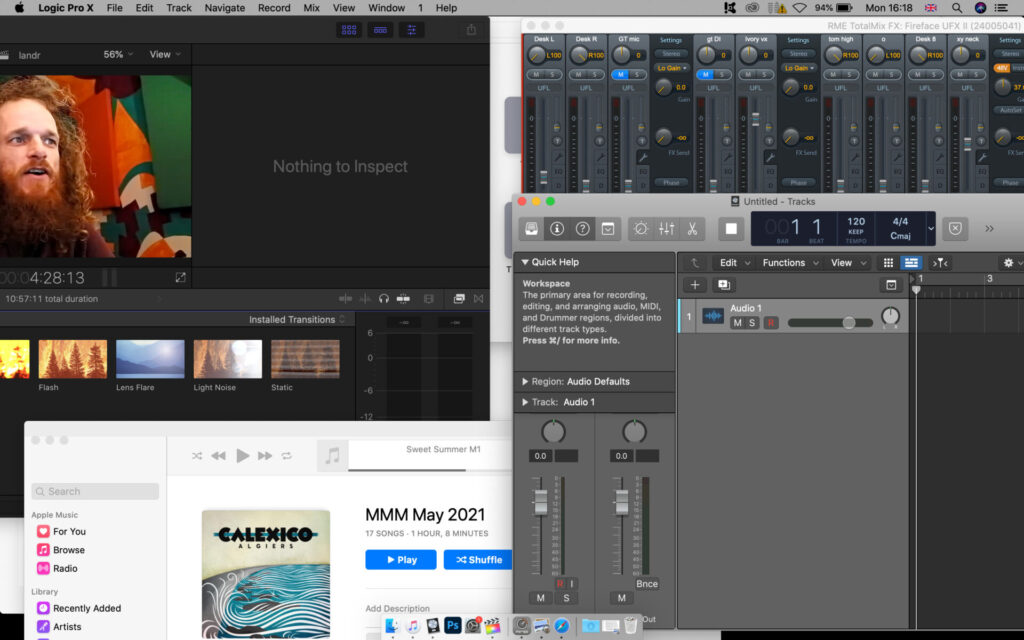The width and height of the screenshot is (1024, 640).
Task: Open the Editors scissors icon in Logic
Action: pyautogui.click(x=691, y=228)
